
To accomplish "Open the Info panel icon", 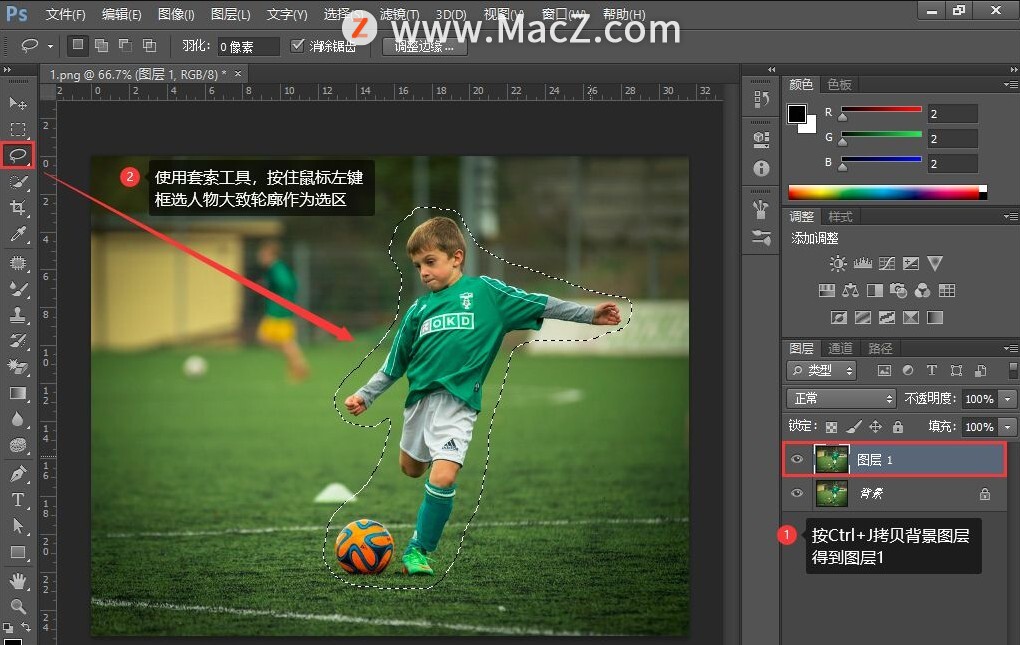I will pyautogui.click(x=761, y=168).
